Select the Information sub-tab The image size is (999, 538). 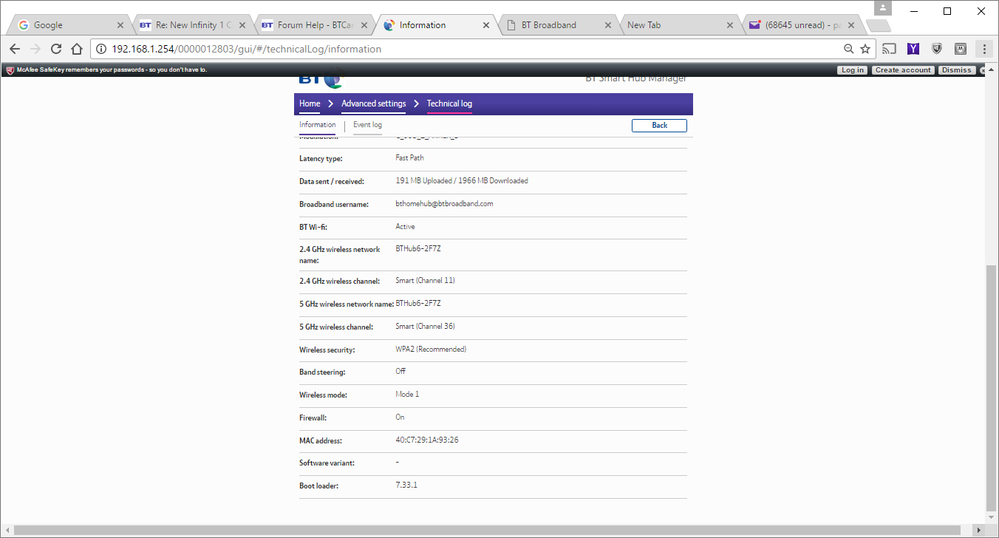[317, 125]
